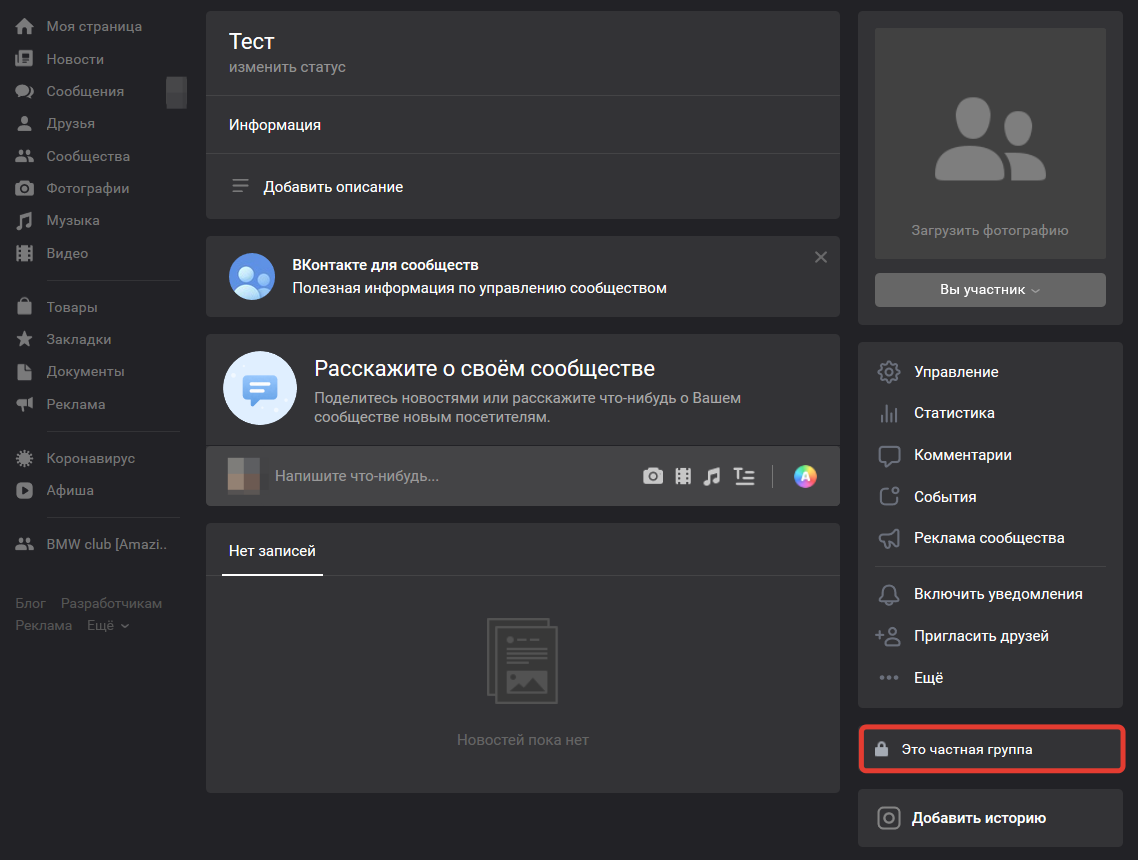This screenshot has width=1138, height=860.
Task: Select the Нет записей tab
Action: (272, 551)
